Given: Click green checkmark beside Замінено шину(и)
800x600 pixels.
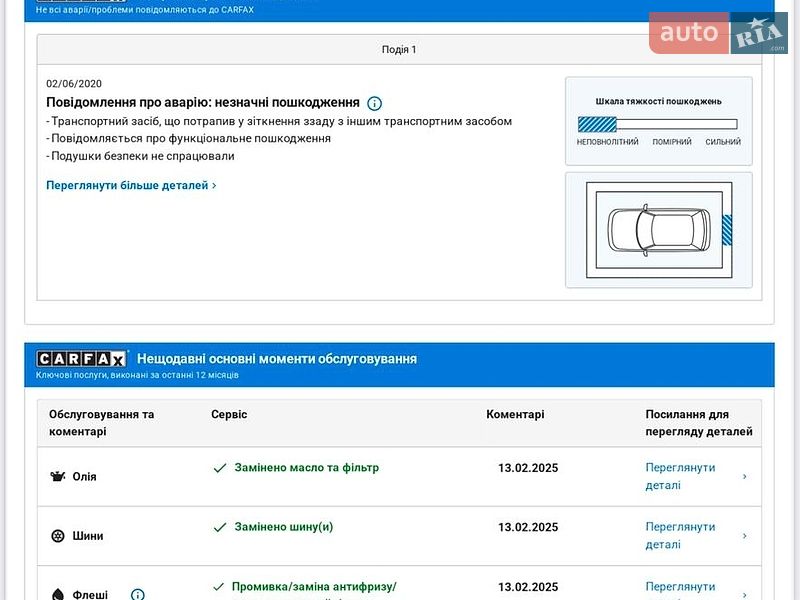Looking at the screenshot, I should [x=220, y=527].
